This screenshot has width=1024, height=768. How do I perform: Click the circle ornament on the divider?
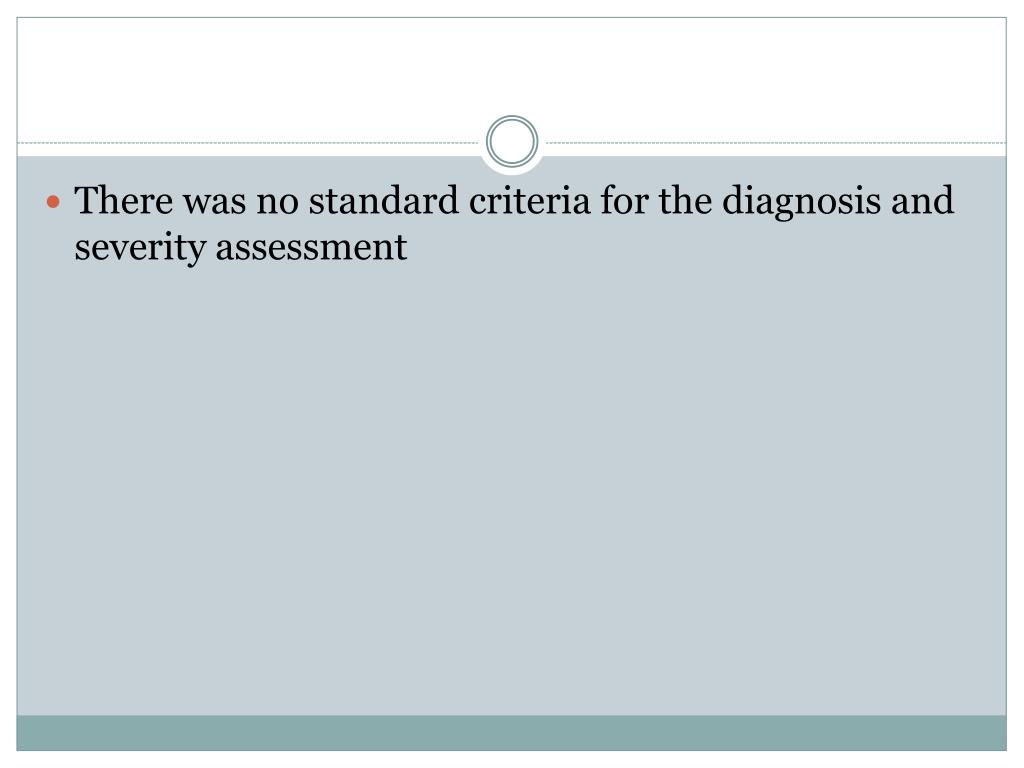pos(512,141)
